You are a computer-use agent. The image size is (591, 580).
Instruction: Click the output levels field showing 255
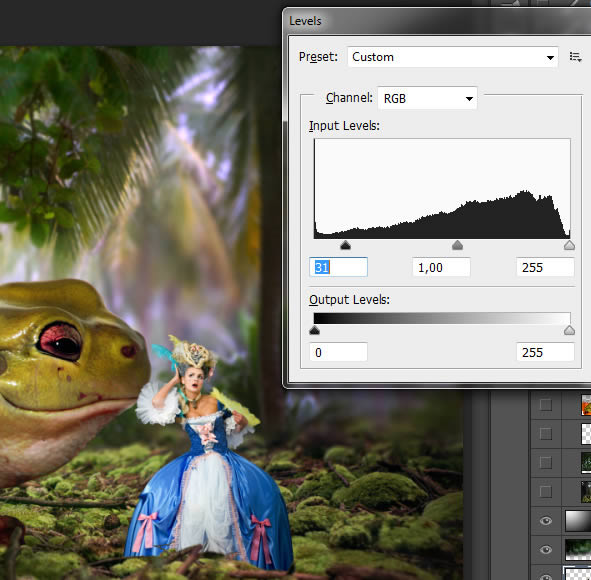545,352
